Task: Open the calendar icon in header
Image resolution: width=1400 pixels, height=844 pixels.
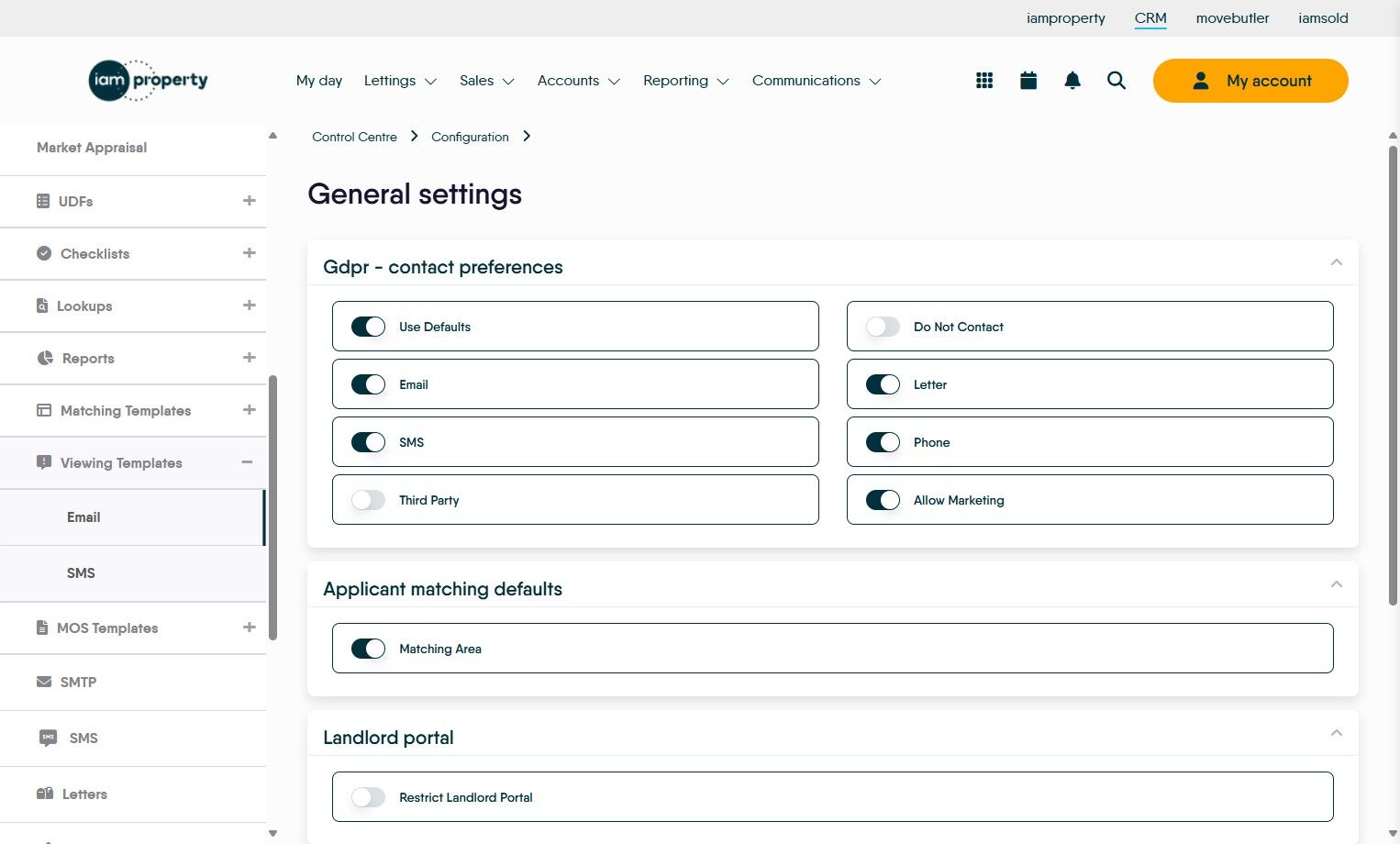Action: (1028, 81)
